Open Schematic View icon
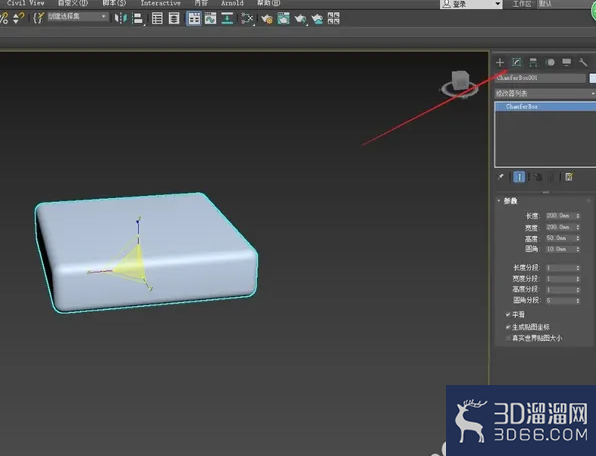 point(227,18)
